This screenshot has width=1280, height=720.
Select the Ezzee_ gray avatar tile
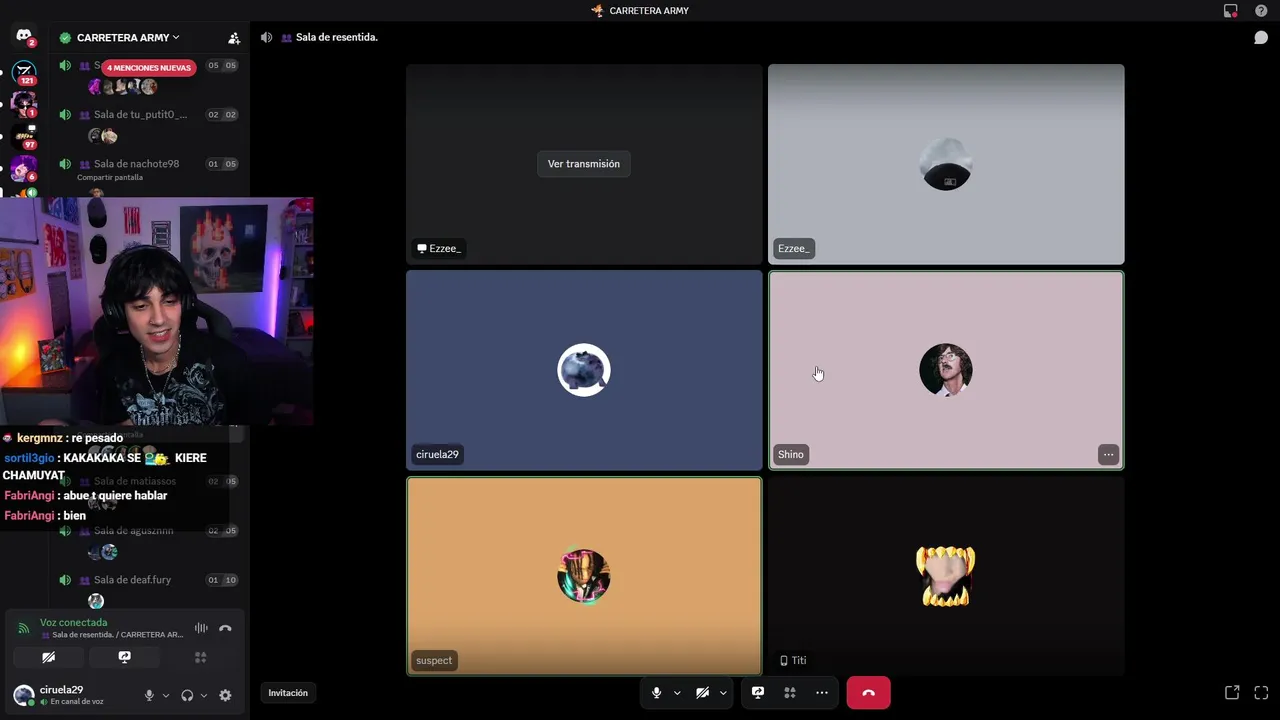[x=946, y=164]
